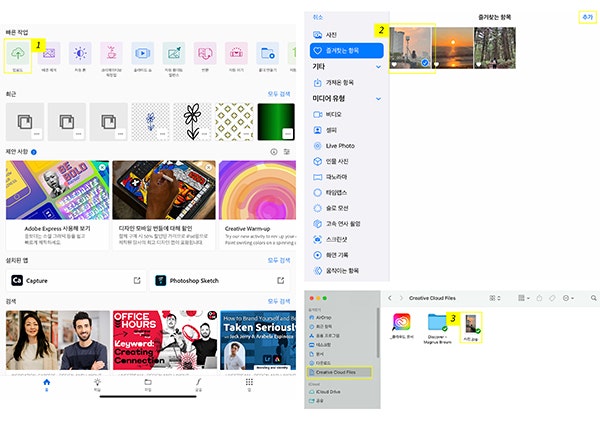Open the Taken Seriously video card
Viewport: 600px width, 424px height.
click(x=258, y=340)
